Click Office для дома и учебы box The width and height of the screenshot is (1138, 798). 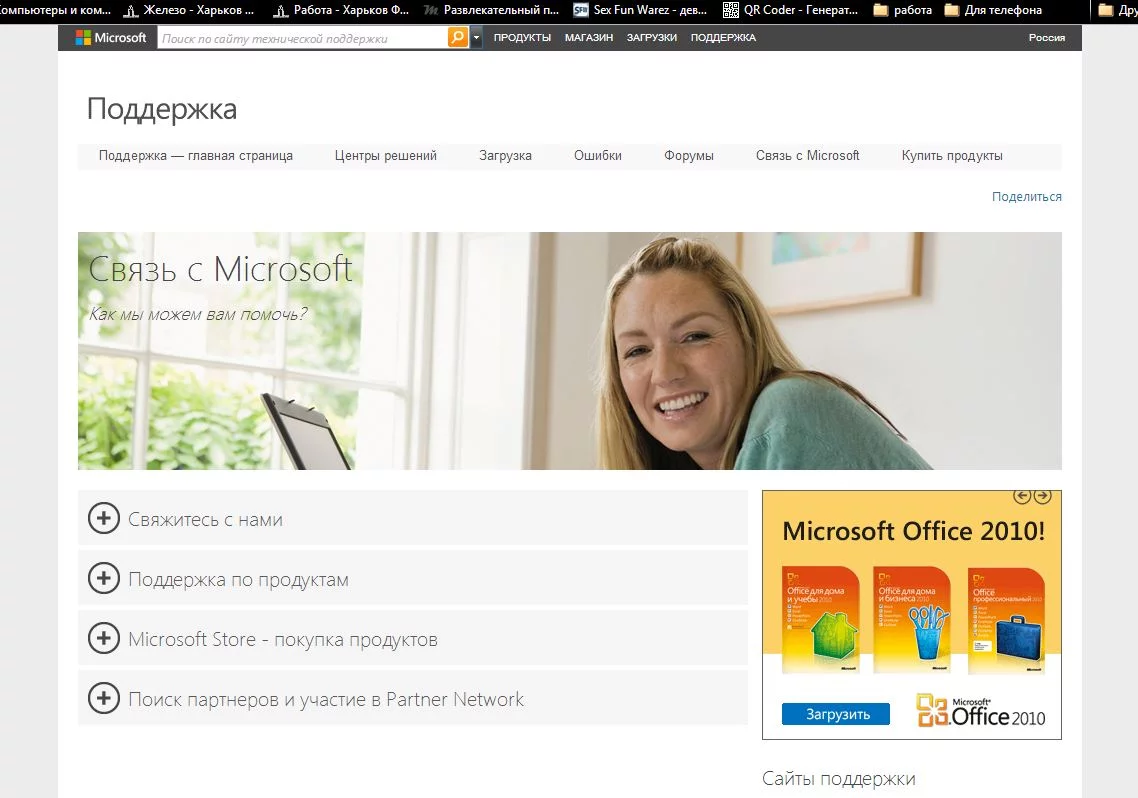coord(821,620)
